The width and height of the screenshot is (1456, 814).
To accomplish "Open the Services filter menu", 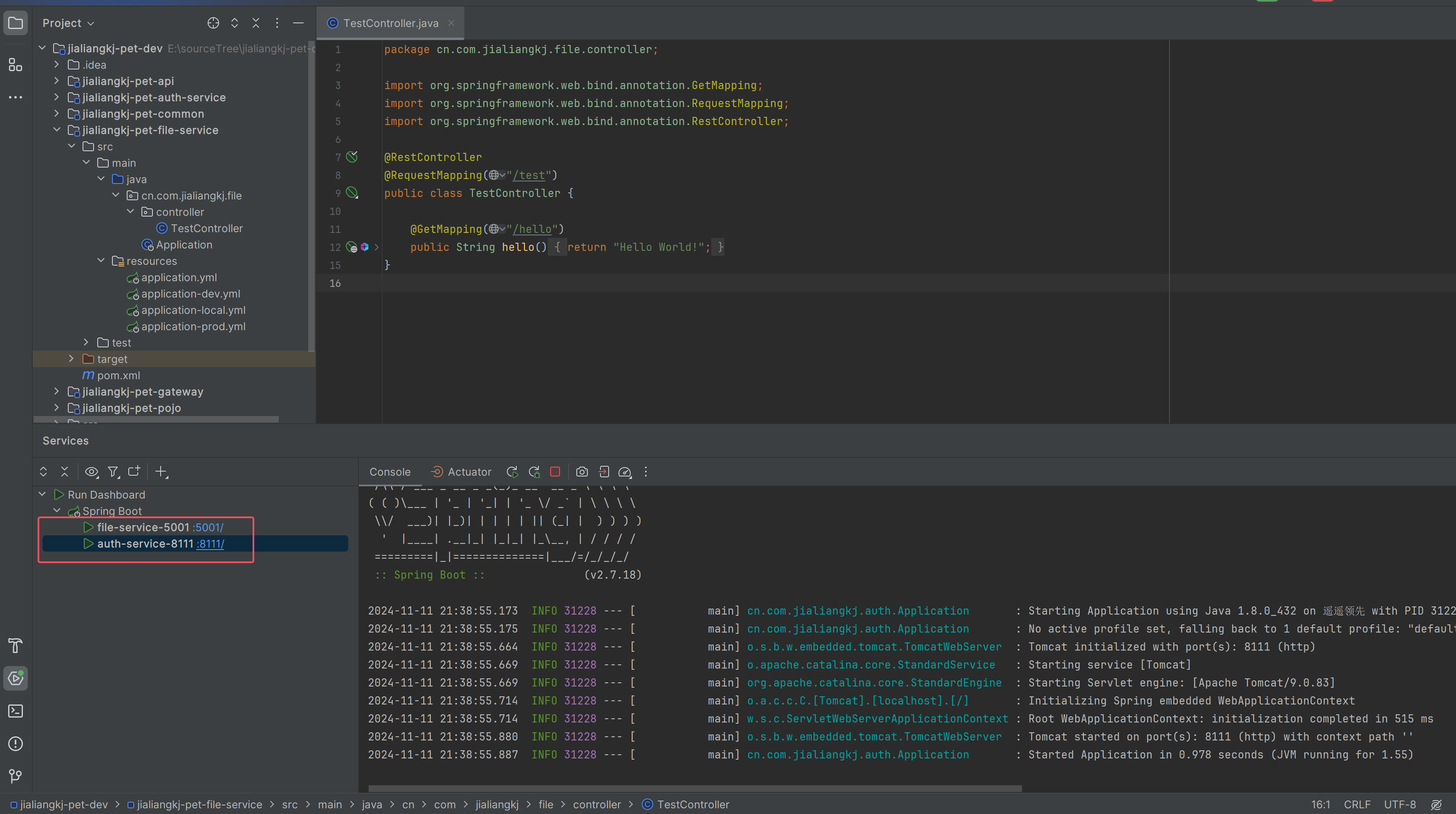I will click(x=114, y=471).
